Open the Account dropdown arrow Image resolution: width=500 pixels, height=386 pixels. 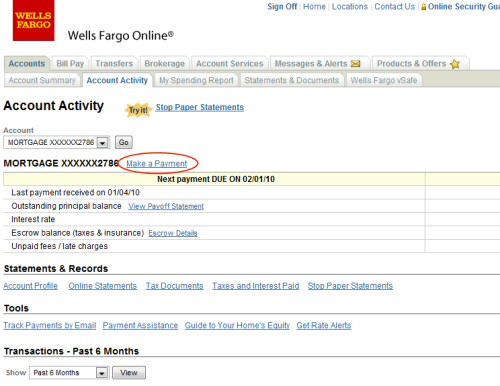coord(103,143)
